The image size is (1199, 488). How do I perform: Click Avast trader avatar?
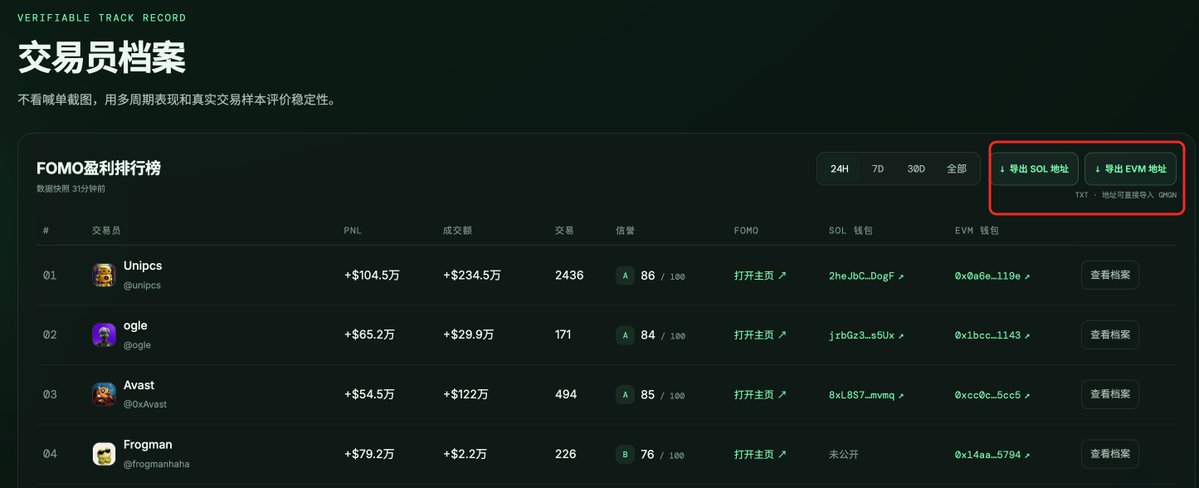point(104,395)
